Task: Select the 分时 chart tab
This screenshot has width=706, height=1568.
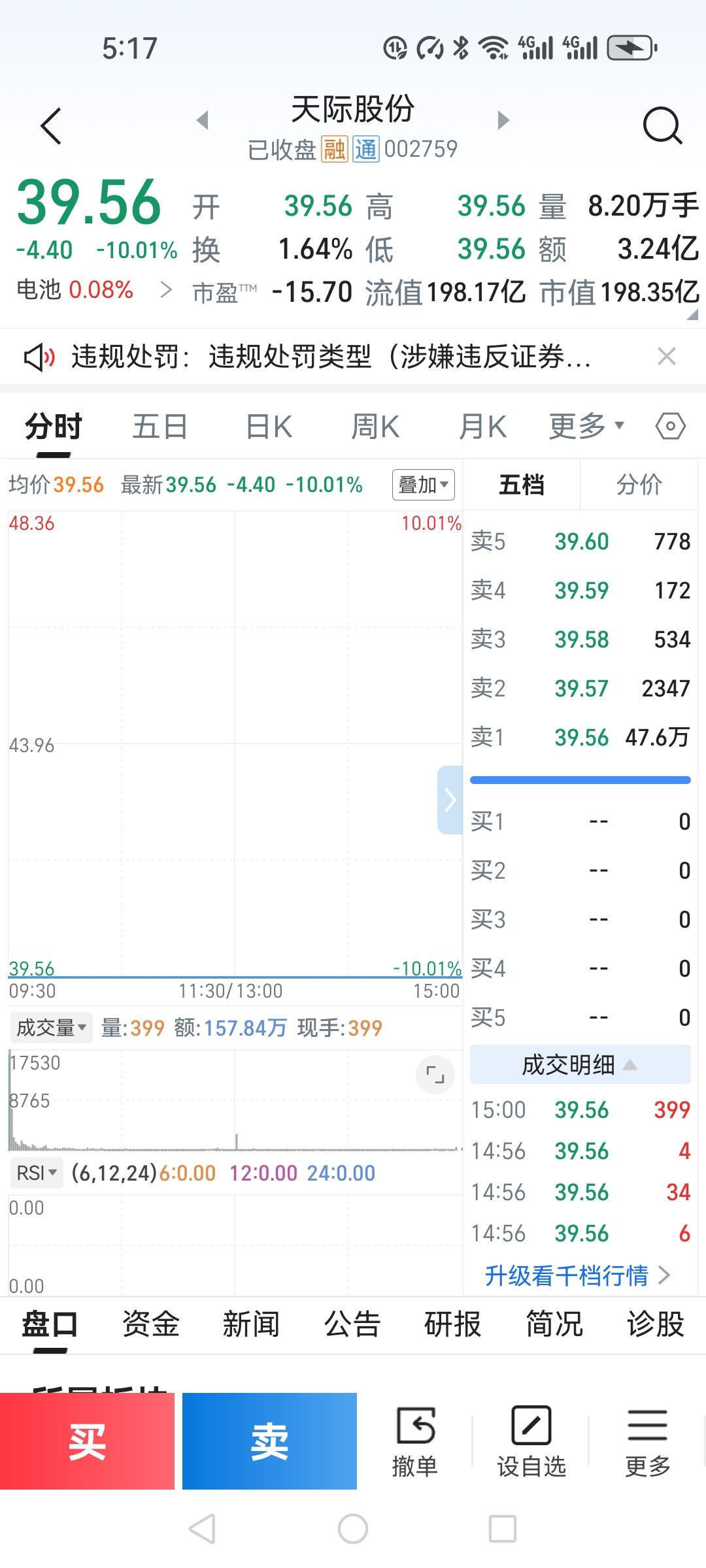Action: (54, 427)
